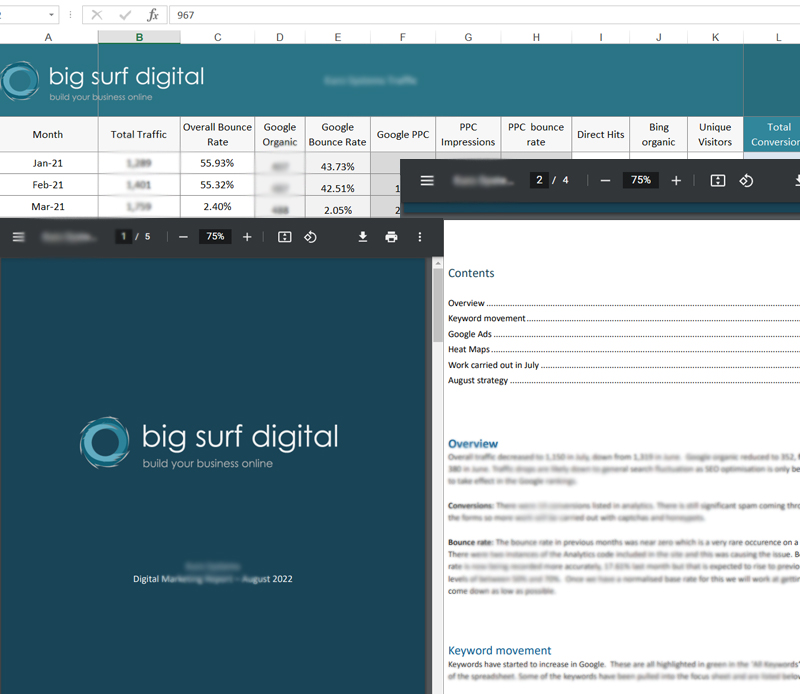Select the Jan-21 month cell

[48, 163]
